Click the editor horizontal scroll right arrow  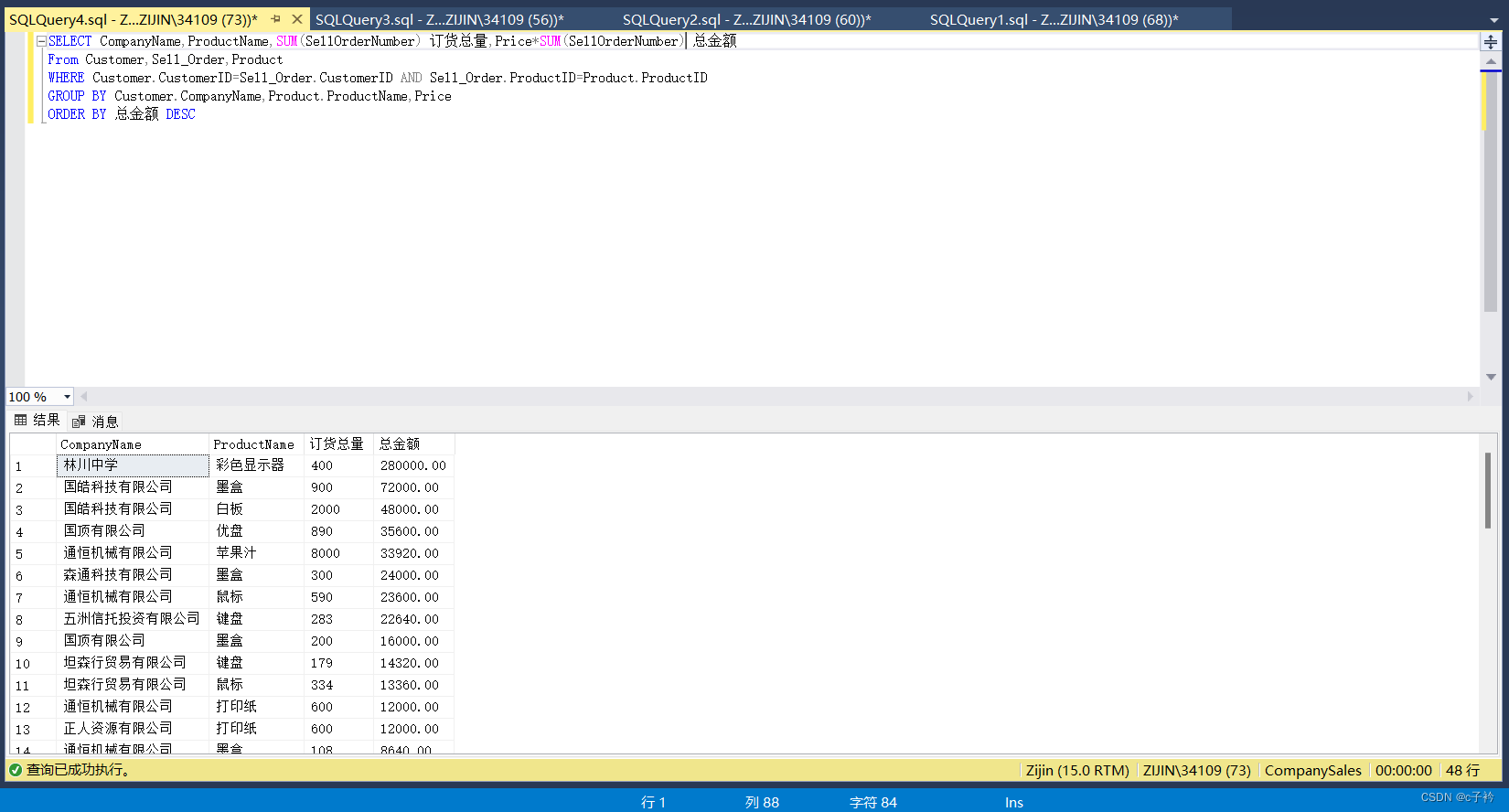pos(1471,397)
